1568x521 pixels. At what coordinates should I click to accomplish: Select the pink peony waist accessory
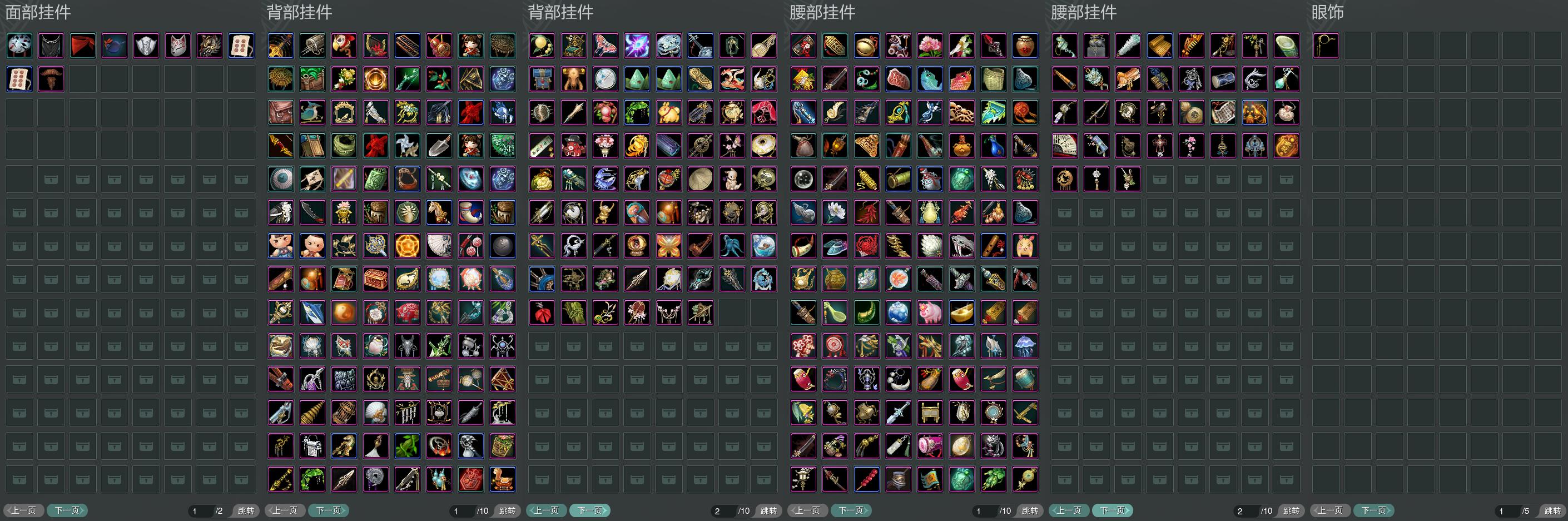930,46
